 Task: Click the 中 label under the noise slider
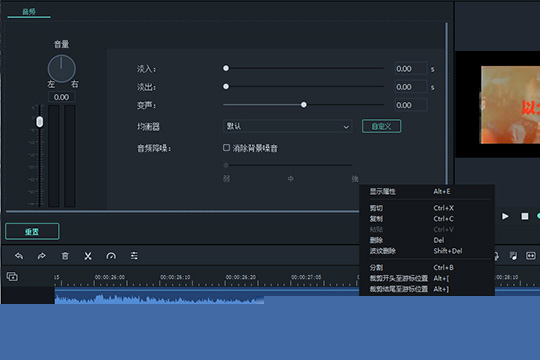click(291, 179)
